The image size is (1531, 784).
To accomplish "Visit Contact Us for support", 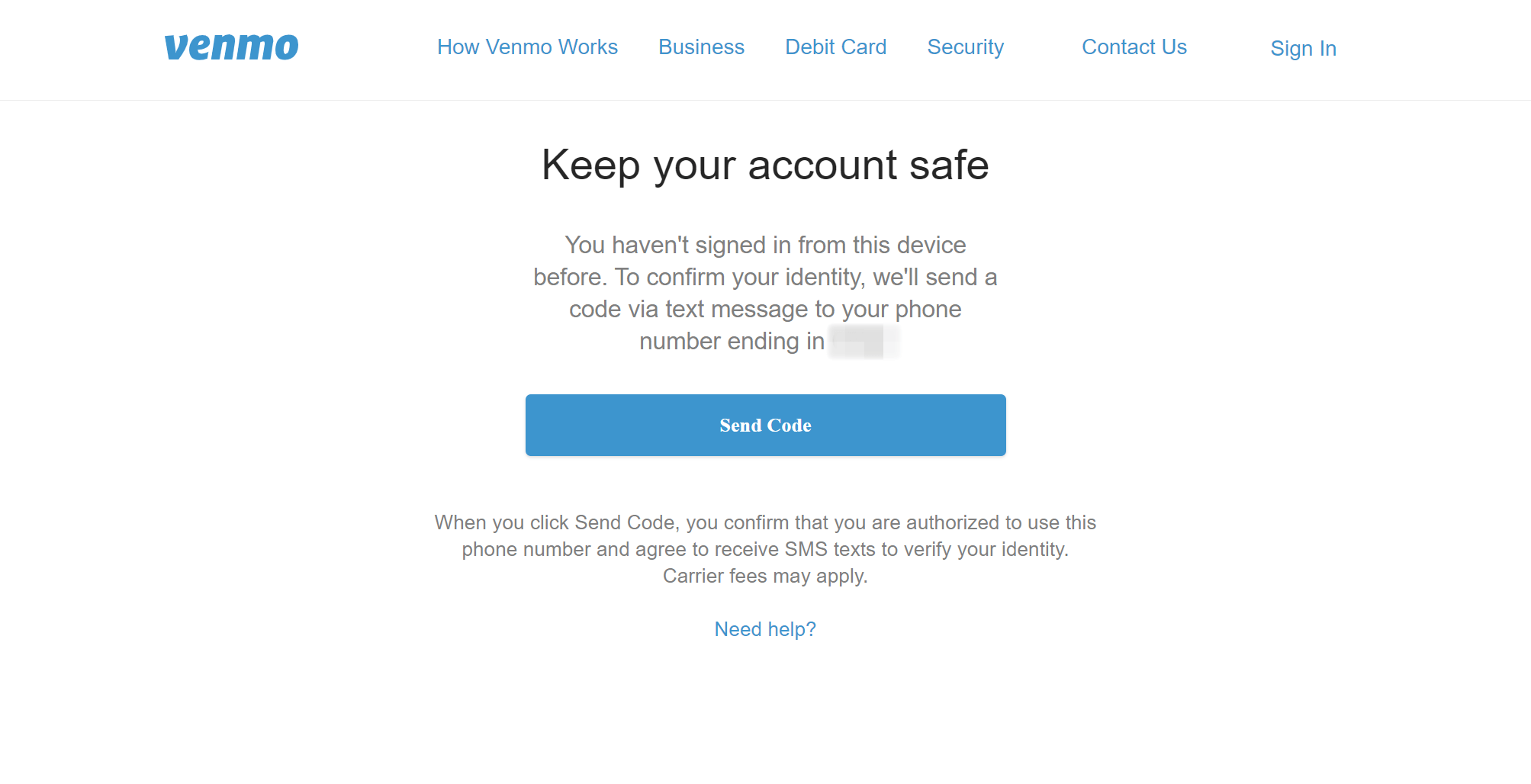I will coord(1134,47).
